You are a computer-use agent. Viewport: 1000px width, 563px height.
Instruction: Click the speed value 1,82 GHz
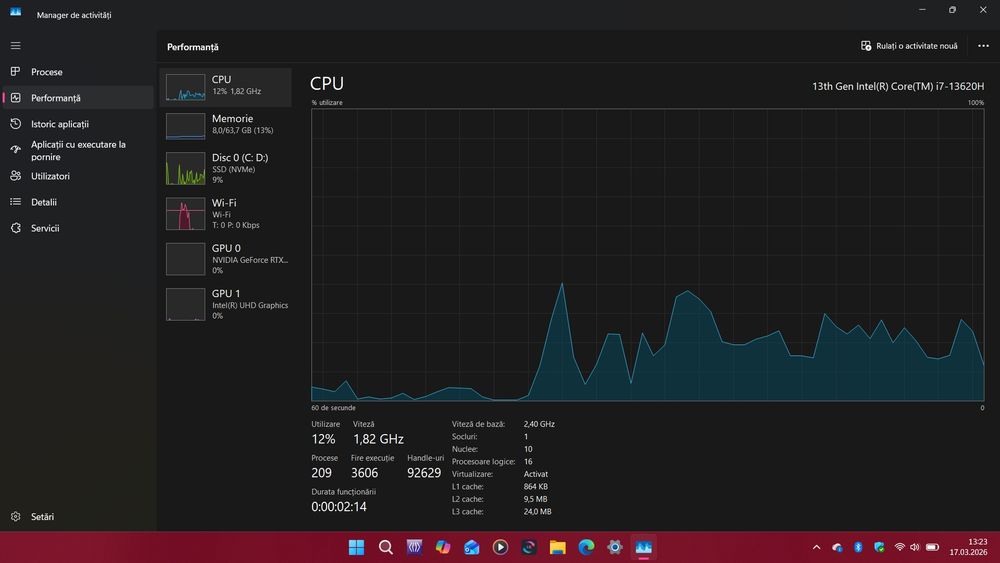tap(378, 439)
